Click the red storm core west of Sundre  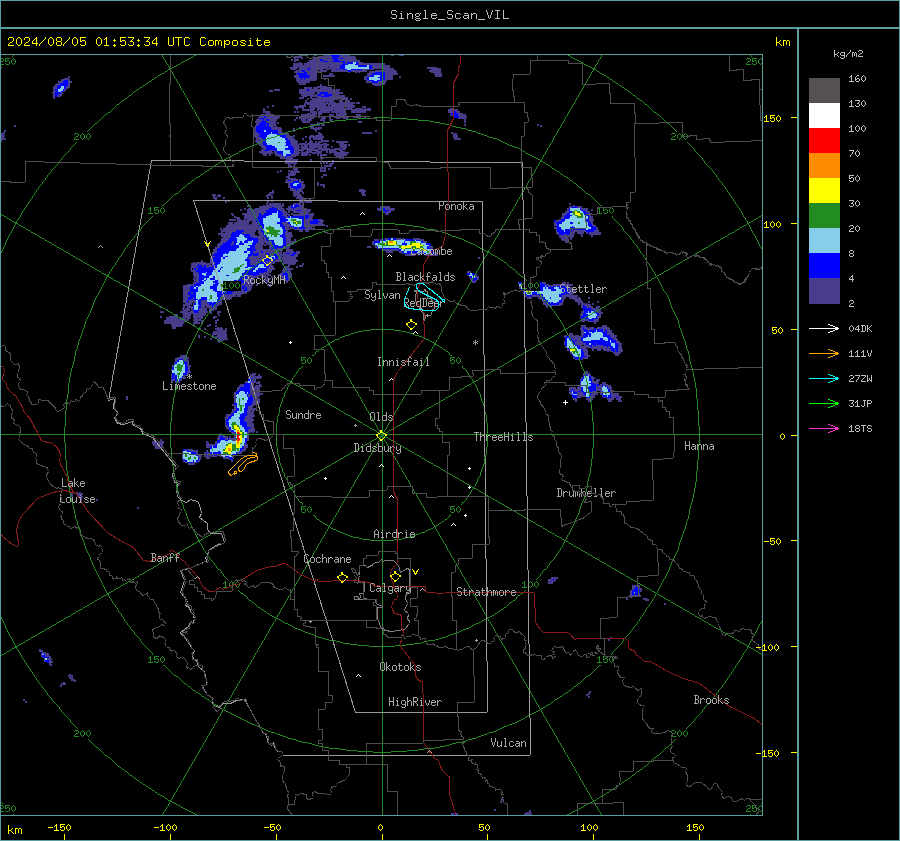tap(238, 439)
